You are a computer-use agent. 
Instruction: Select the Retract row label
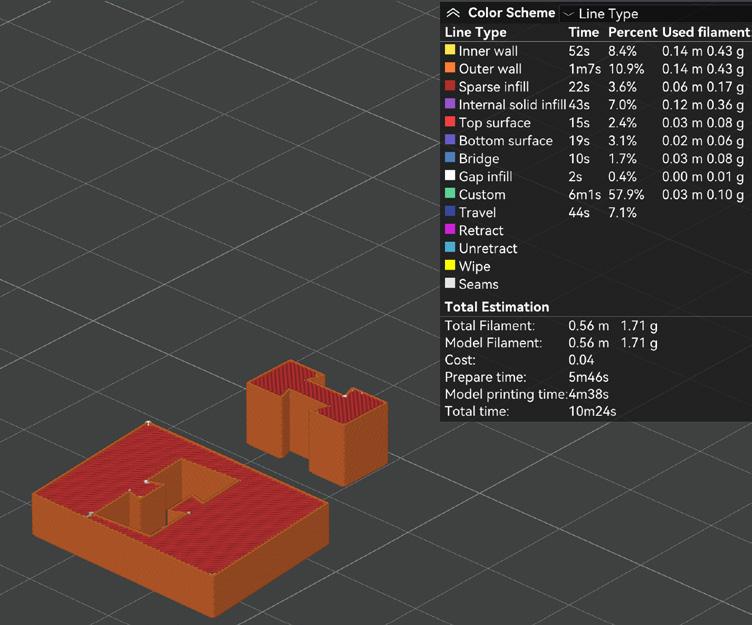[481, 230]
